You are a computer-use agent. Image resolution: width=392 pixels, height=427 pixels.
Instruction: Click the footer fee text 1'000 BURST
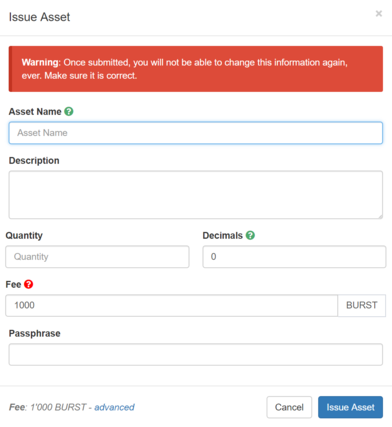pos(58,407)
